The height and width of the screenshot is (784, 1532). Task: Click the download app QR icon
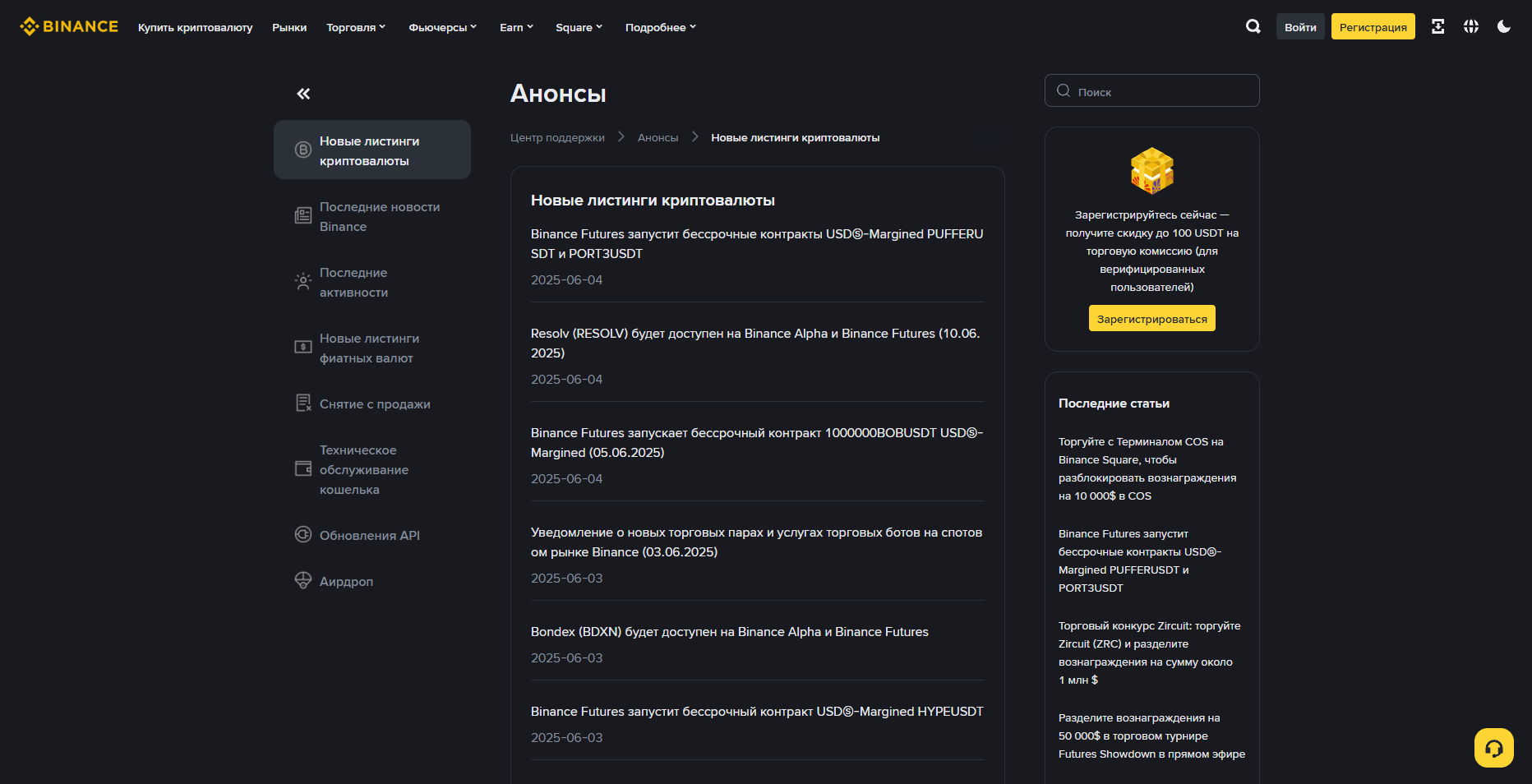pyautogui.click(x=1437, y=26)
